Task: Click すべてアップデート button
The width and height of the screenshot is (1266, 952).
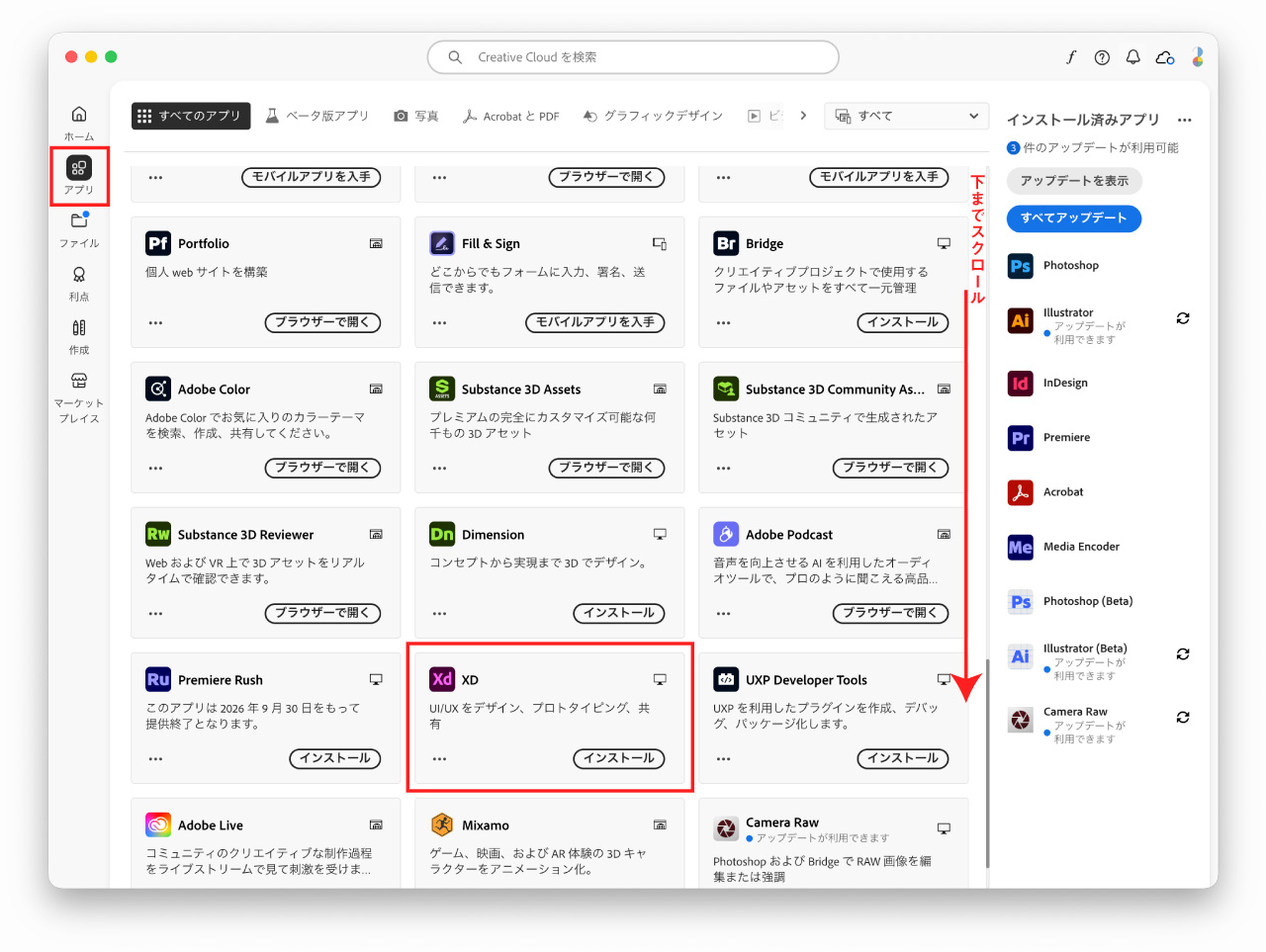Action: 1074,218
